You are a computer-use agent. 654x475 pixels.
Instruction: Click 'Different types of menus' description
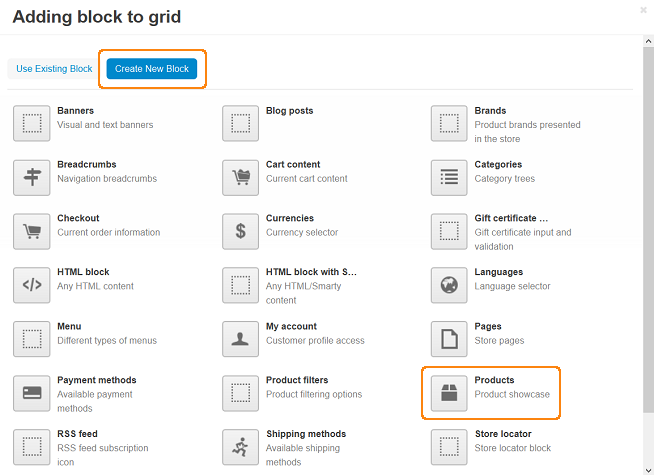coord(107,340)
